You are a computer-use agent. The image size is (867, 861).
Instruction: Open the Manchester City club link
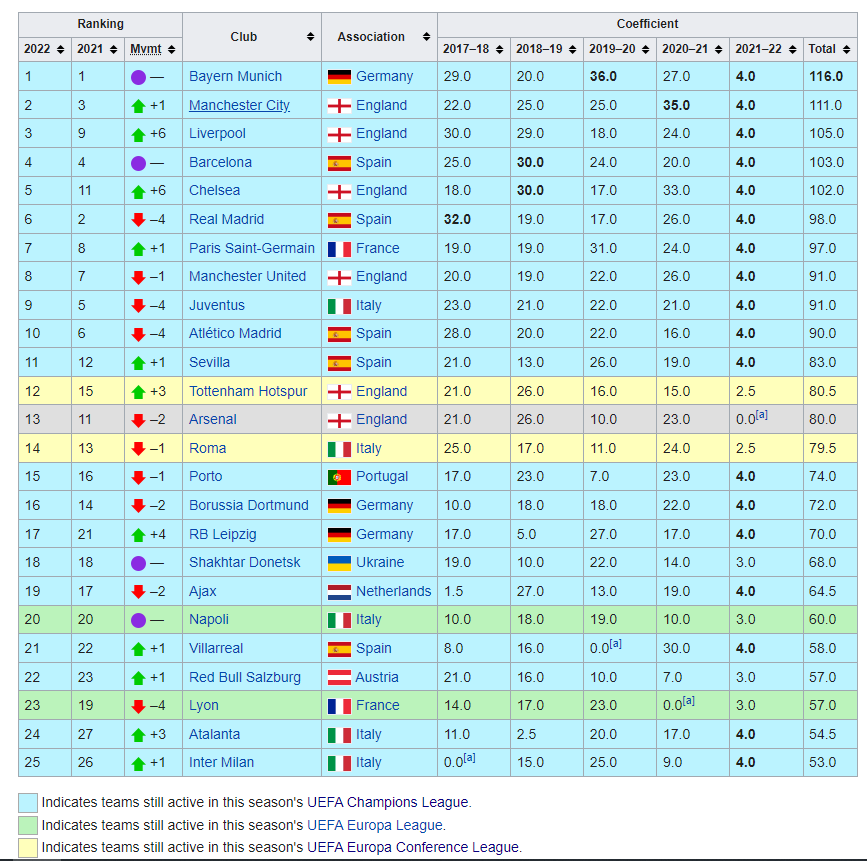[239, 105]
